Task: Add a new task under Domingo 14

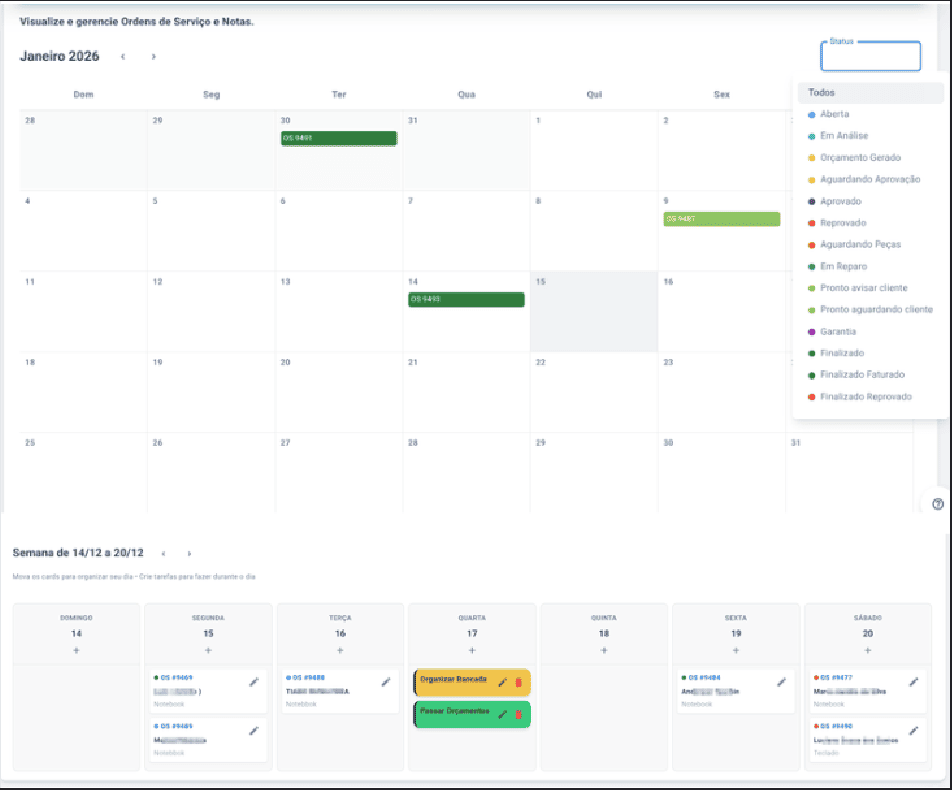Action: coord(76,650)
